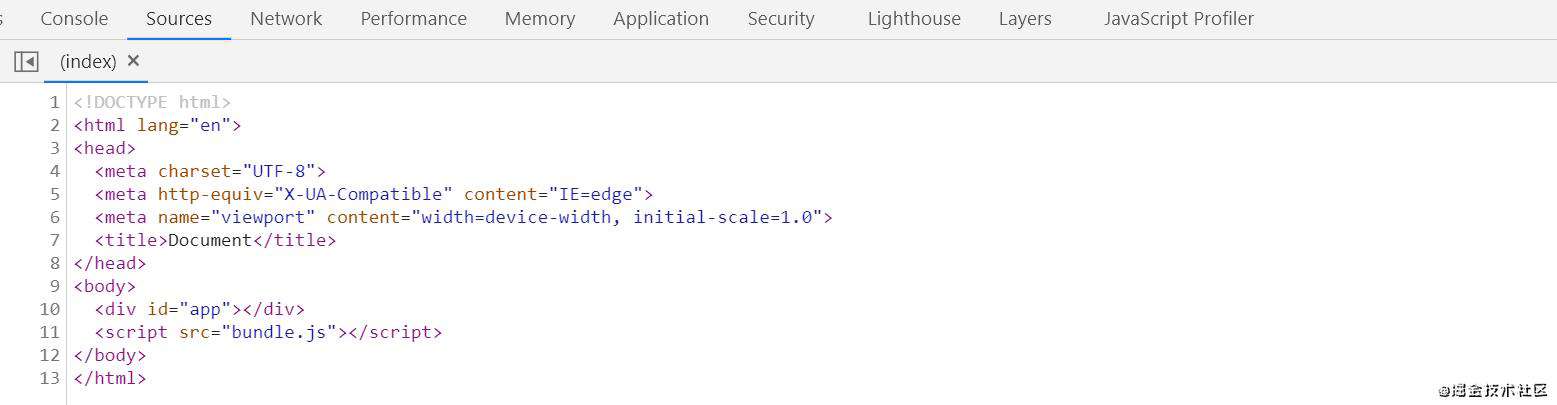Open the Performance tab
Screen dimensions: 1557x405
pyautogui.click(x=414, y=19)
